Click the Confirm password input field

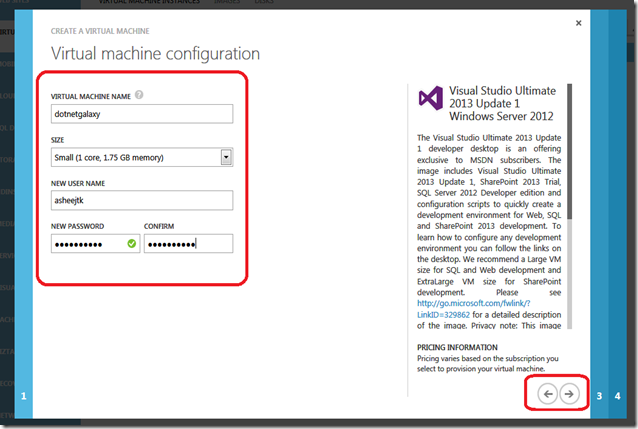188,243
